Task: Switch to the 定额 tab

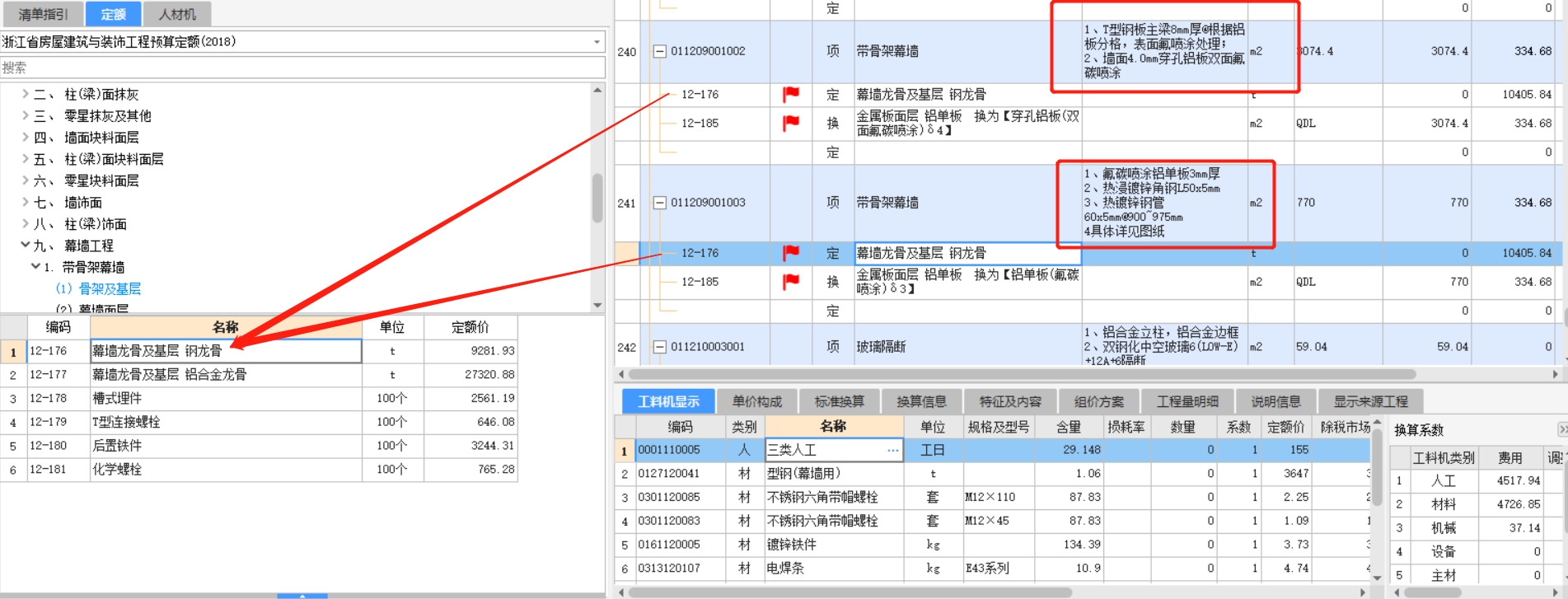Action: 113,14
